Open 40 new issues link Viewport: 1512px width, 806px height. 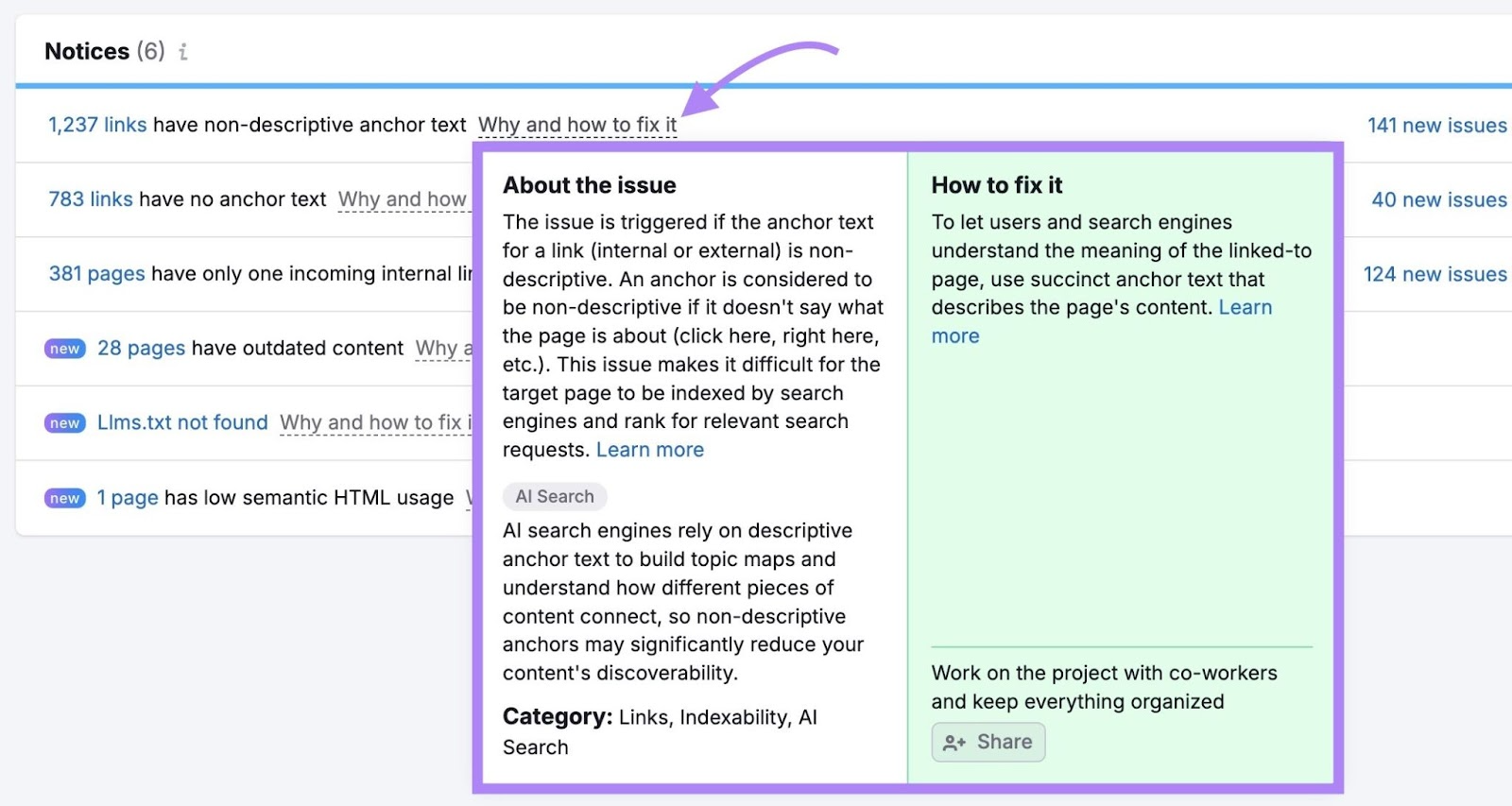click(x=1438, y=200)
